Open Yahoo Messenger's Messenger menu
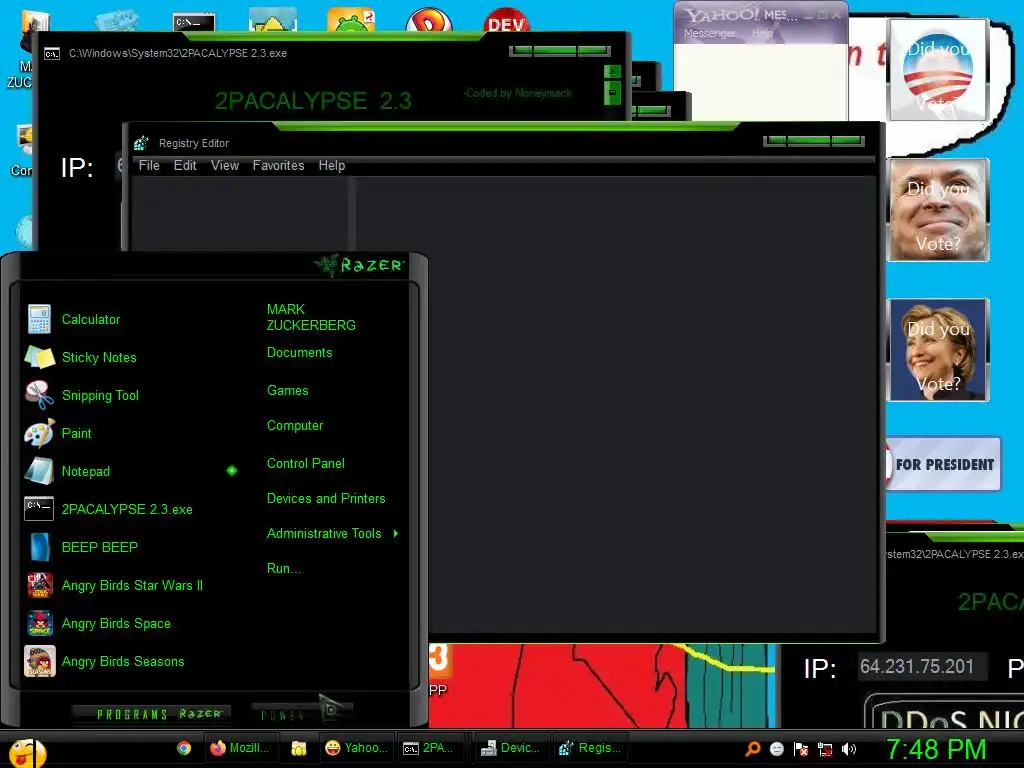Viewport: 1024px width, 768px height. [709, 33]
